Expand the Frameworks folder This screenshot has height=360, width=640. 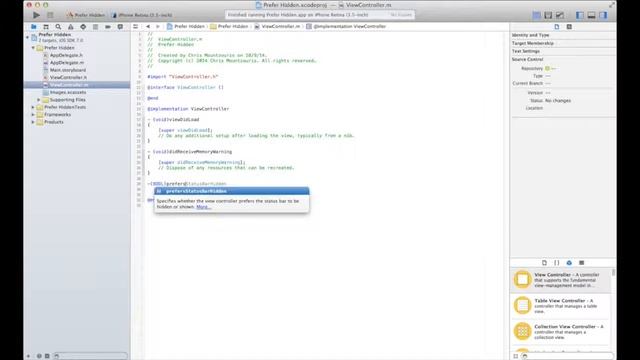coord(33,115)
